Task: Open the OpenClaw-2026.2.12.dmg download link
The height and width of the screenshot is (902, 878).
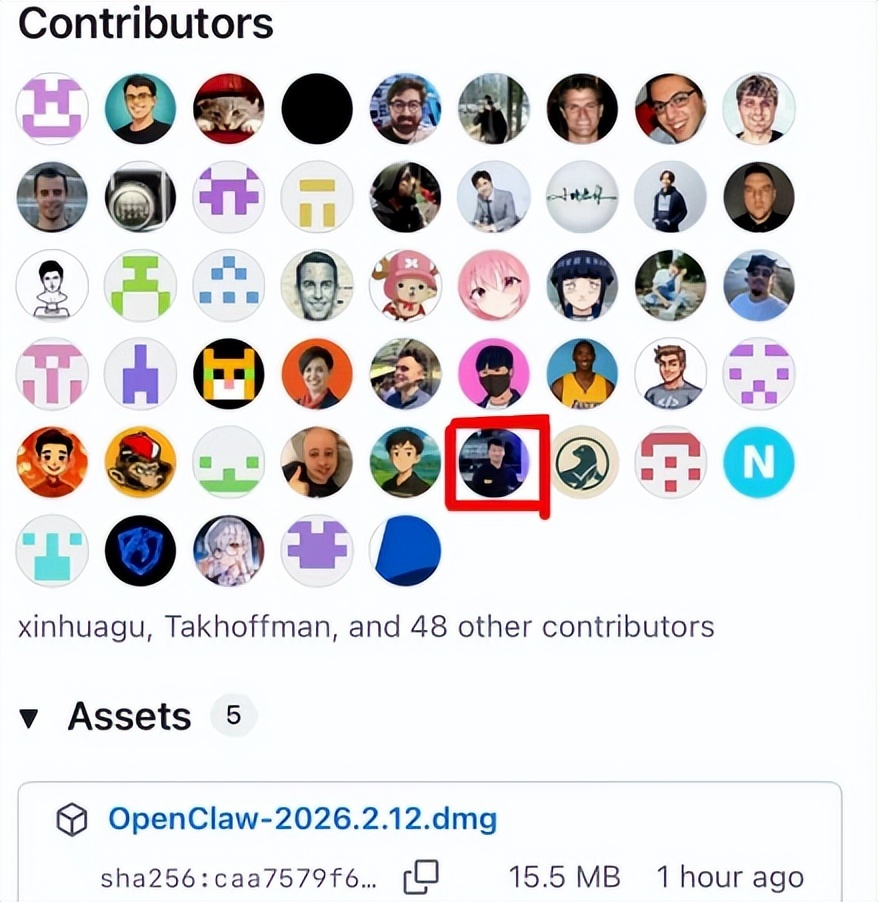Action: 303,819
